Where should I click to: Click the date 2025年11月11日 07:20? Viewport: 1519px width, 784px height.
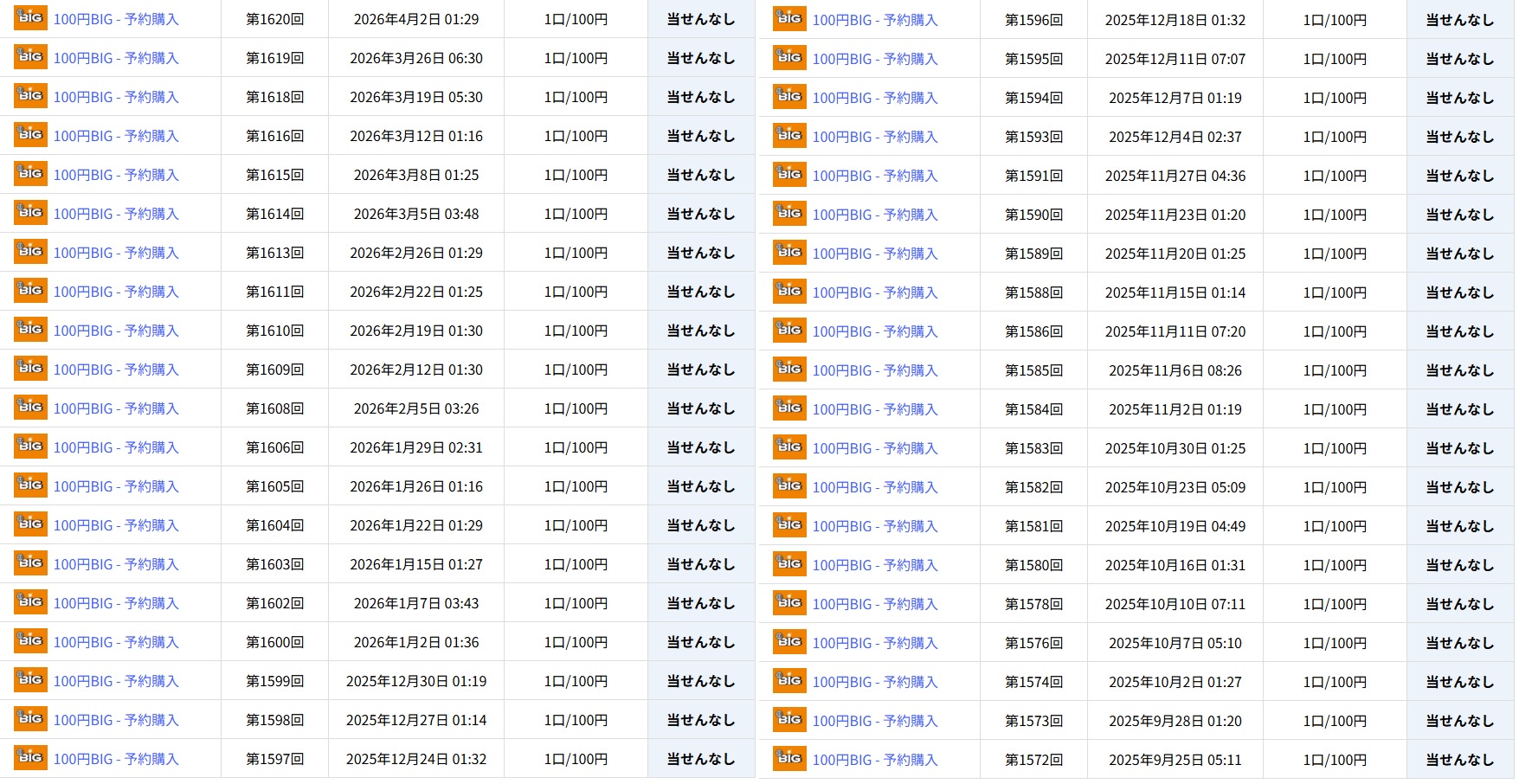(1175, 331)
